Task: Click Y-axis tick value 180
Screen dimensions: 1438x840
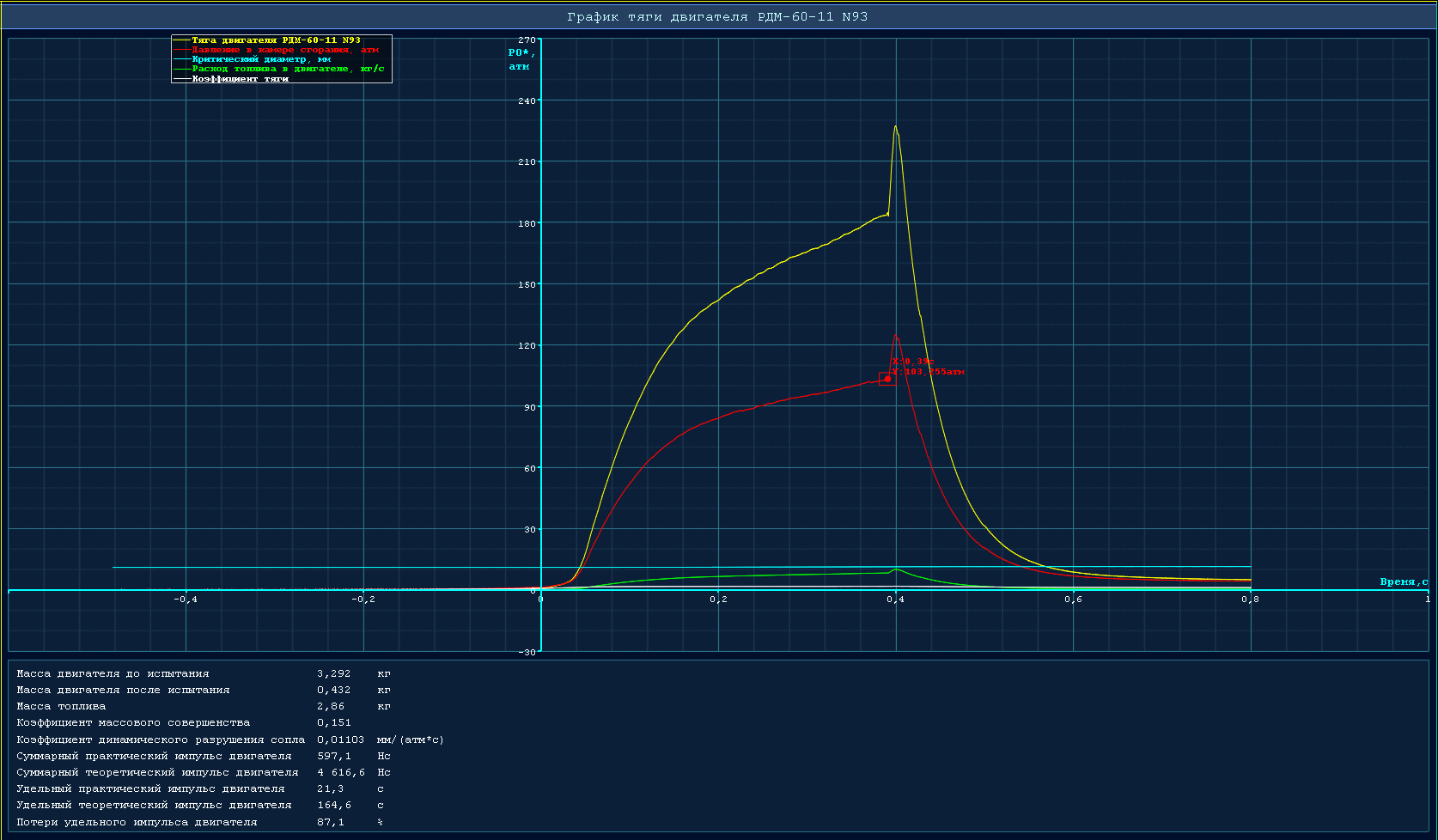Action: click(x=527, y=223)
